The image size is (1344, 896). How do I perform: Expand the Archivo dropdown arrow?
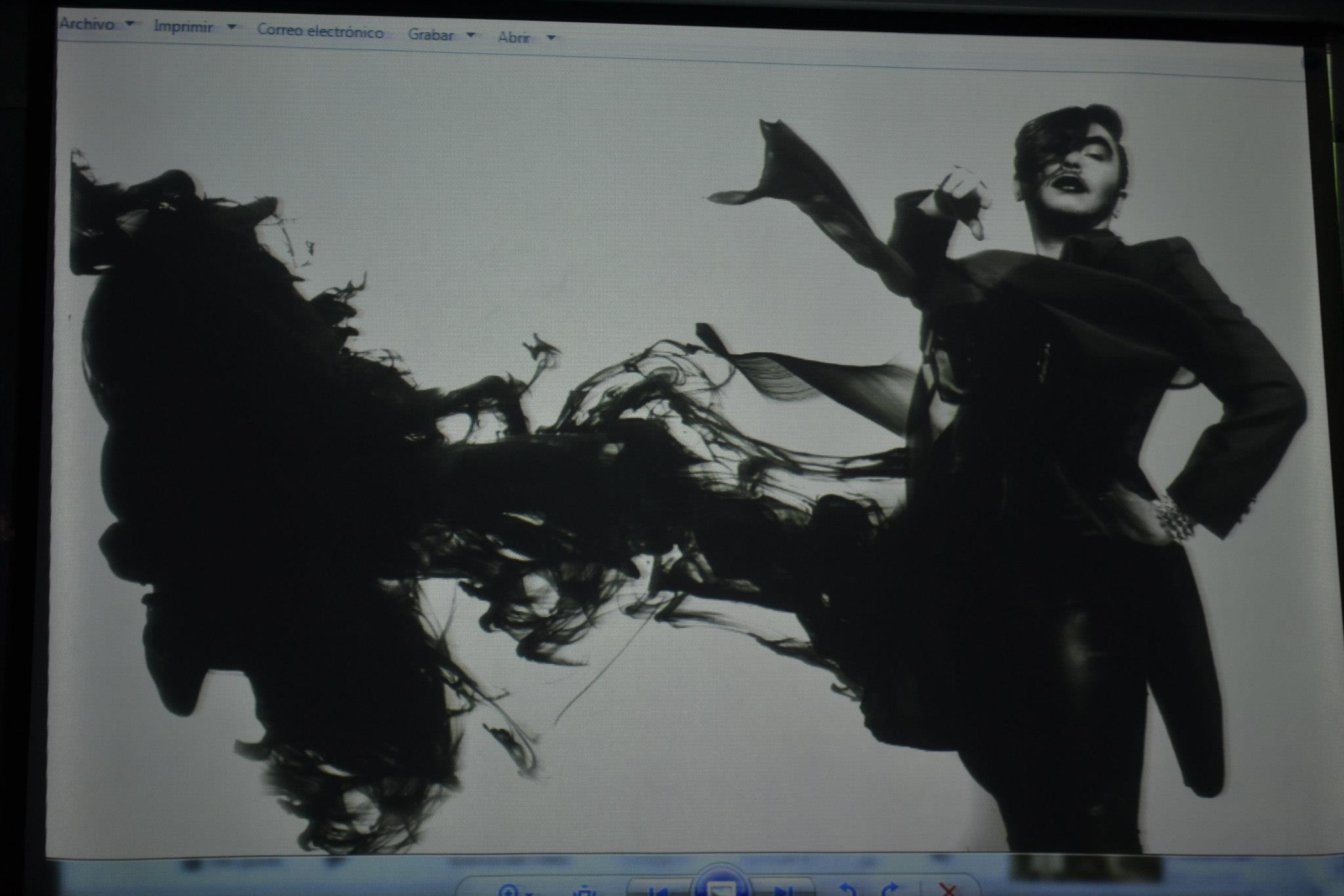point(130,24)
